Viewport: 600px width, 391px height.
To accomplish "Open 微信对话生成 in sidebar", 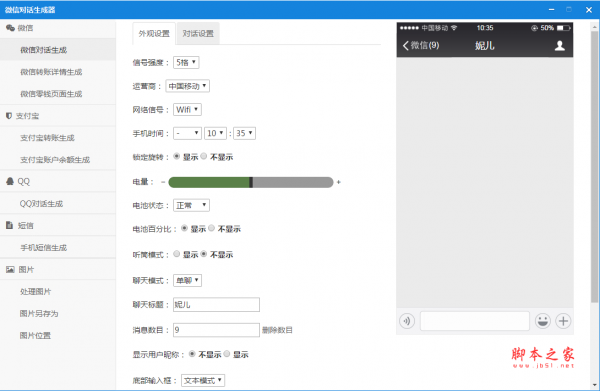I will point(58,50).
